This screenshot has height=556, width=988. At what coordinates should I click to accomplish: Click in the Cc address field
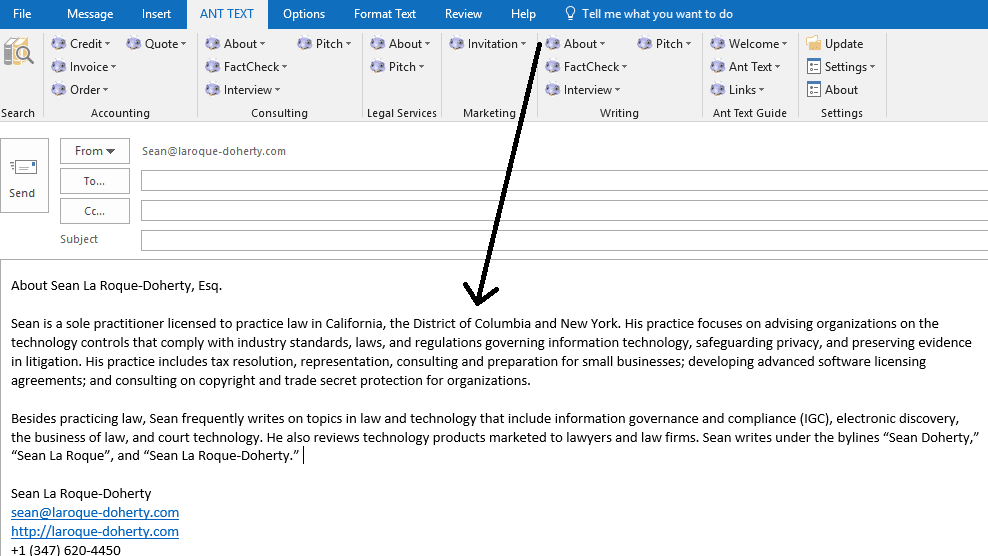tap(565, 211)
